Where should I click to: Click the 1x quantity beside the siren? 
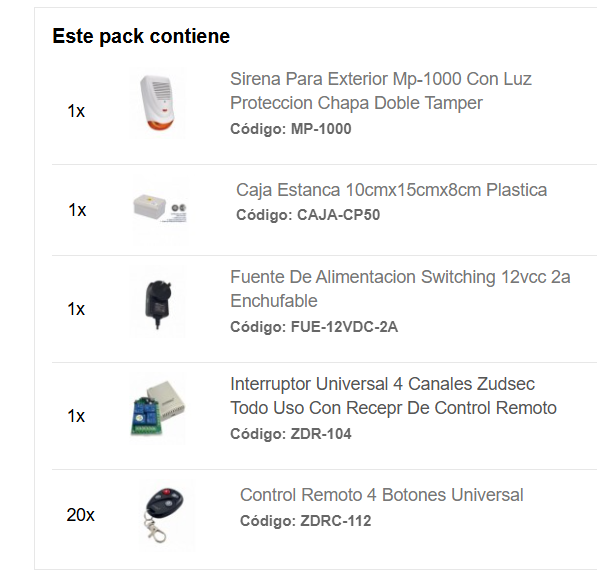coord(76,111)
